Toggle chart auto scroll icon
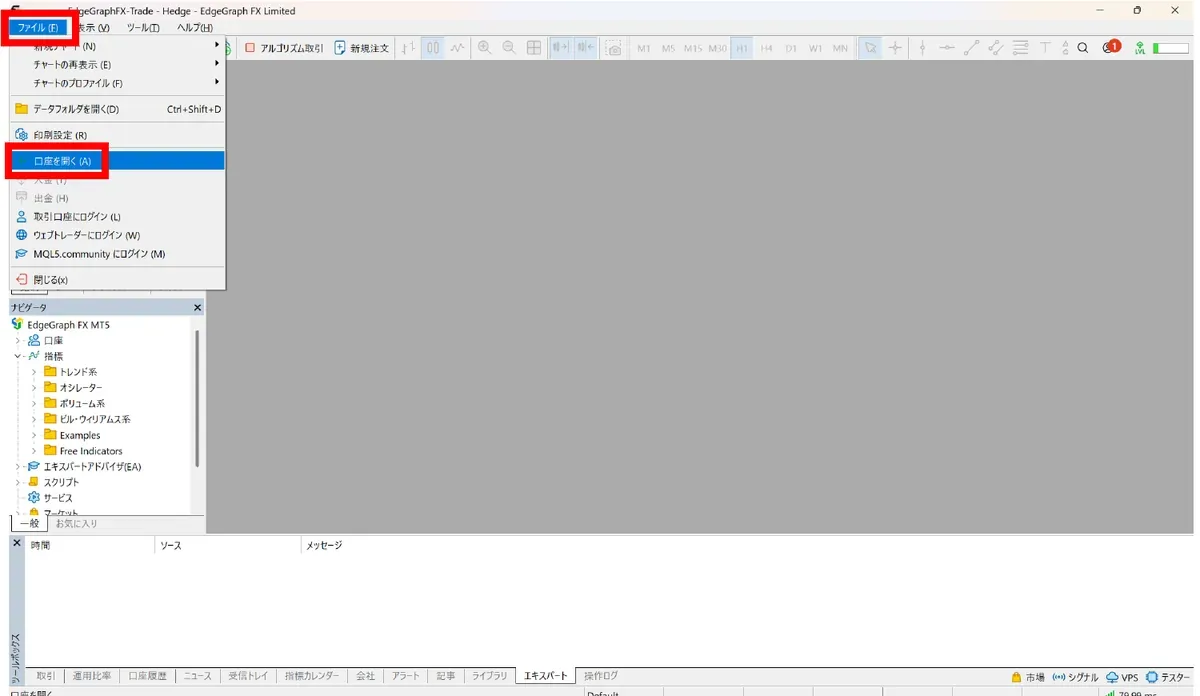Image resolution: width=1200 pixels, height=696 pixels. (560, 47)
